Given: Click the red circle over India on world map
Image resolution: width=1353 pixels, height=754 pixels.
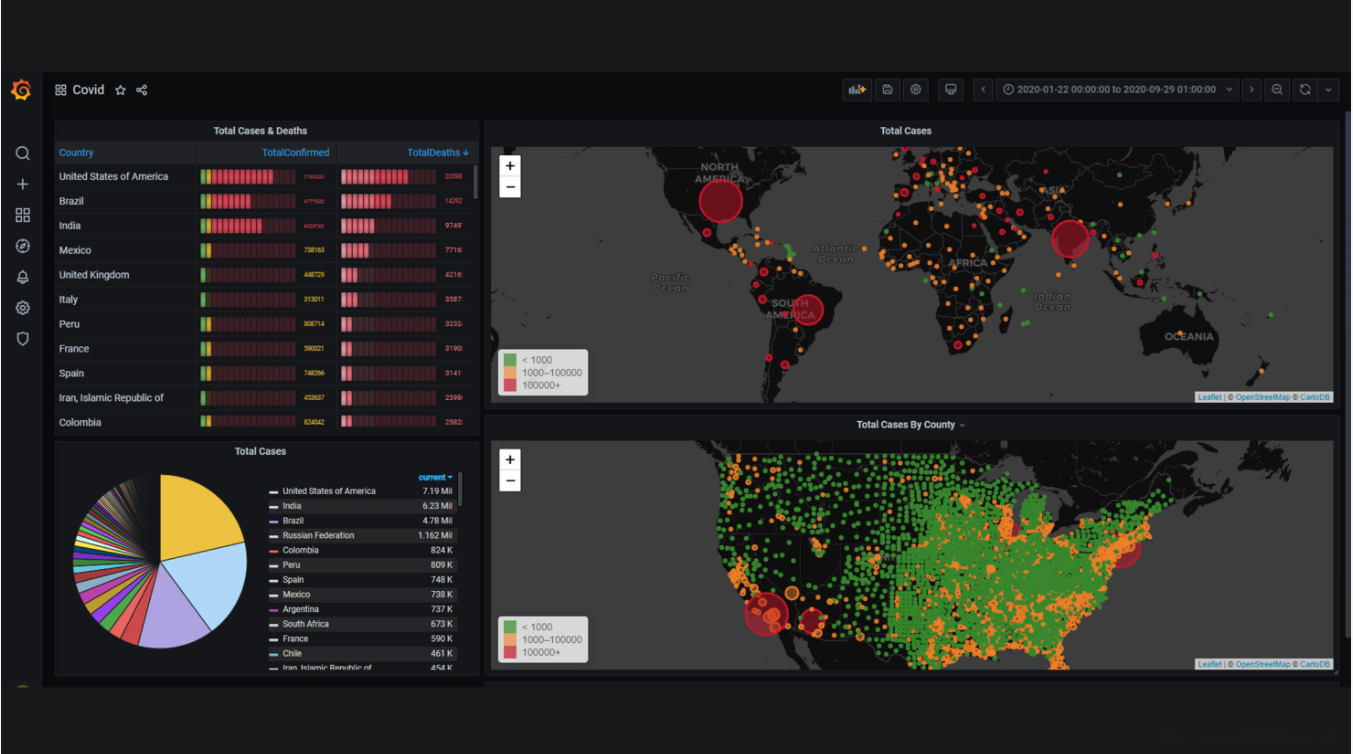Looking at the screenshot, I should point(1071,240).
